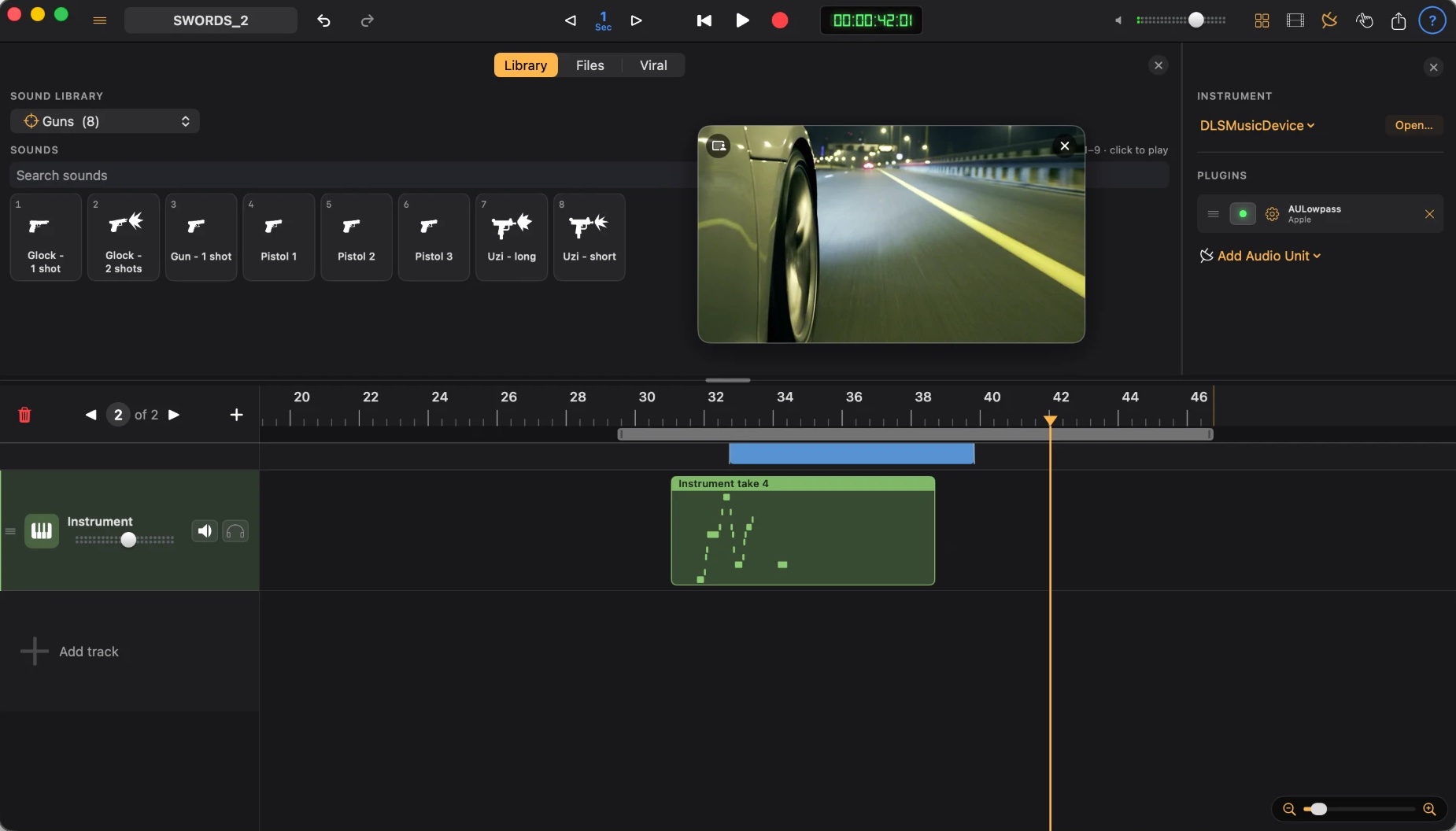Toggle the video filmstrip icon in toolbar
The image size is (1456, 831).
1295,20
